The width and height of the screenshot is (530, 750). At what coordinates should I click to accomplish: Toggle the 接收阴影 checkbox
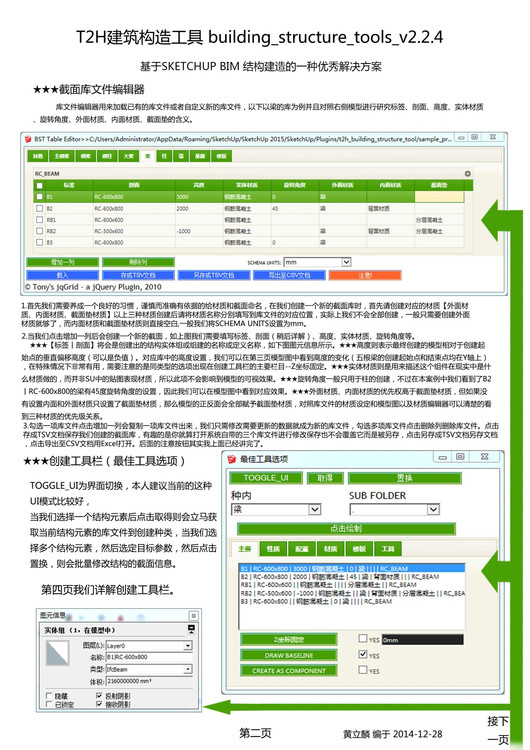(99, 704)
